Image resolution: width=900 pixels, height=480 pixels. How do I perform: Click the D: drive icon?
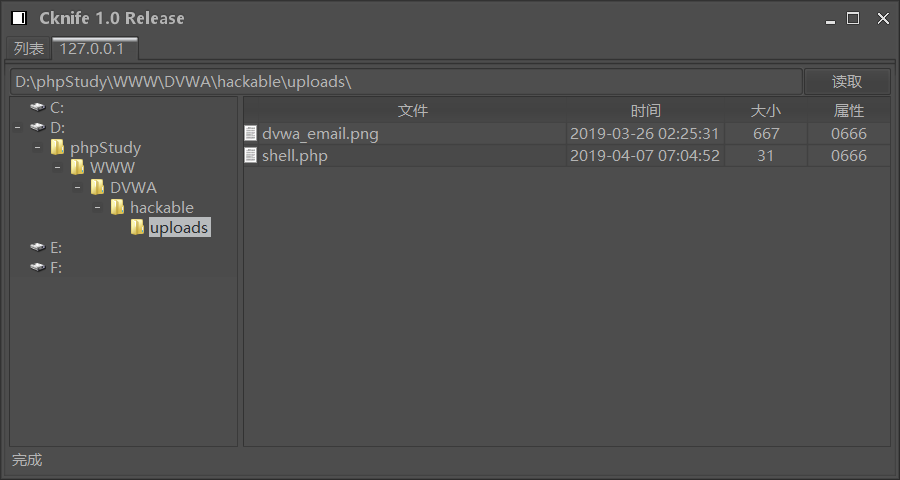coord(37,127)
